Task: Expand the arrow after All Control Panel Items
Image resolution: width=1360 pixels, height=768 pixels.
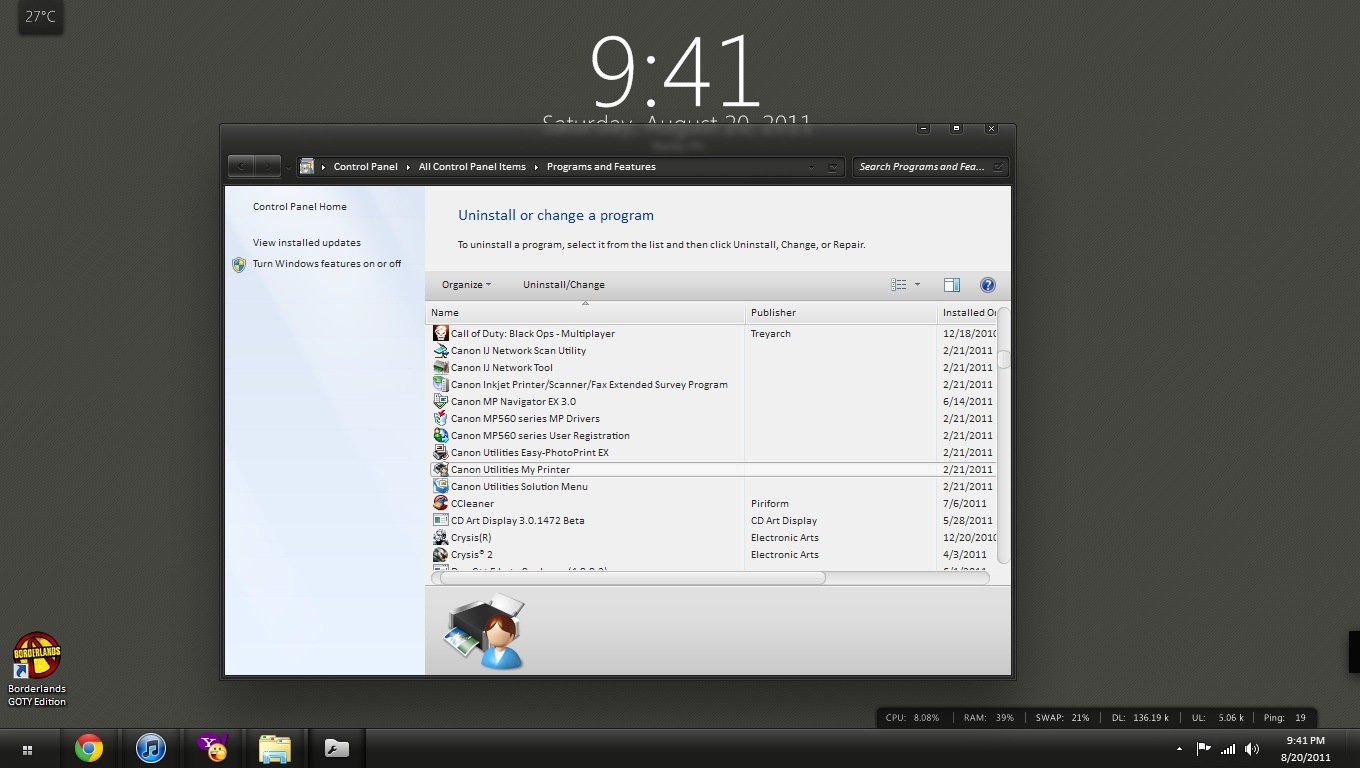Action: 536,167
